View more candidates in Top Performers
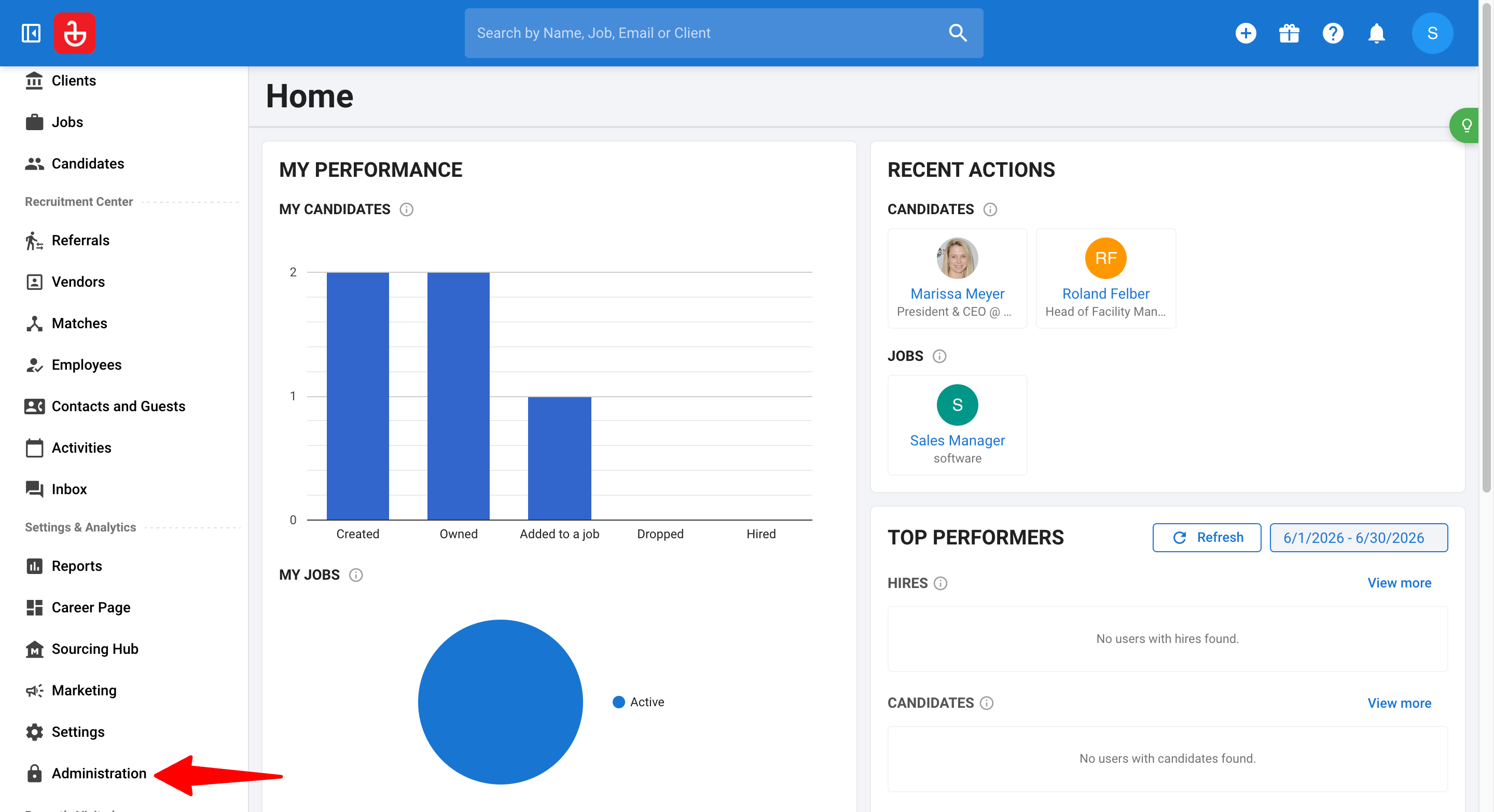 click(x=1399, y=703)
